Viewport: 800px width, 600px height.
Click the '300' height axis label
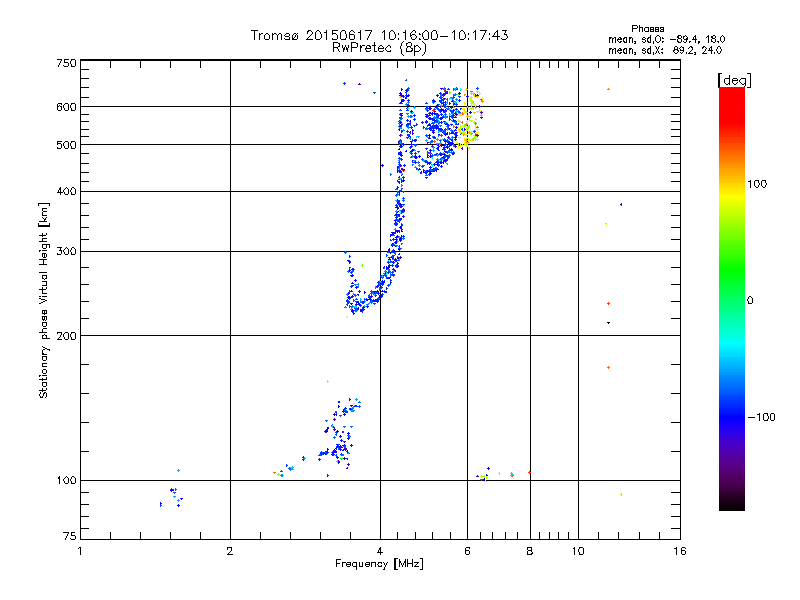[66, 252]
